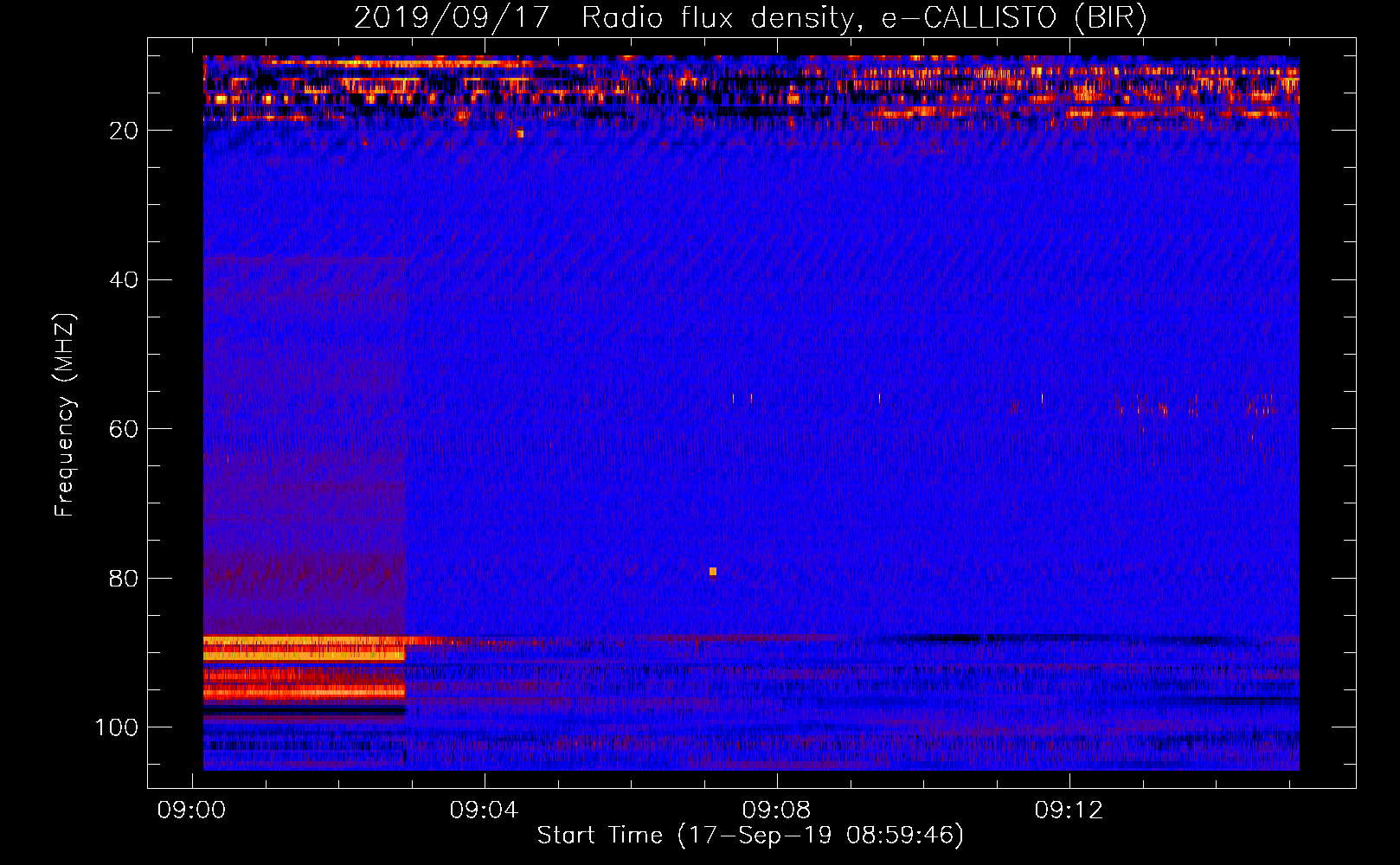Image resolution: width=1400 pixels, height=865 pixels.
Task: Click the 'Frequency (MHZ)' y-axis label
Action: 65,414
